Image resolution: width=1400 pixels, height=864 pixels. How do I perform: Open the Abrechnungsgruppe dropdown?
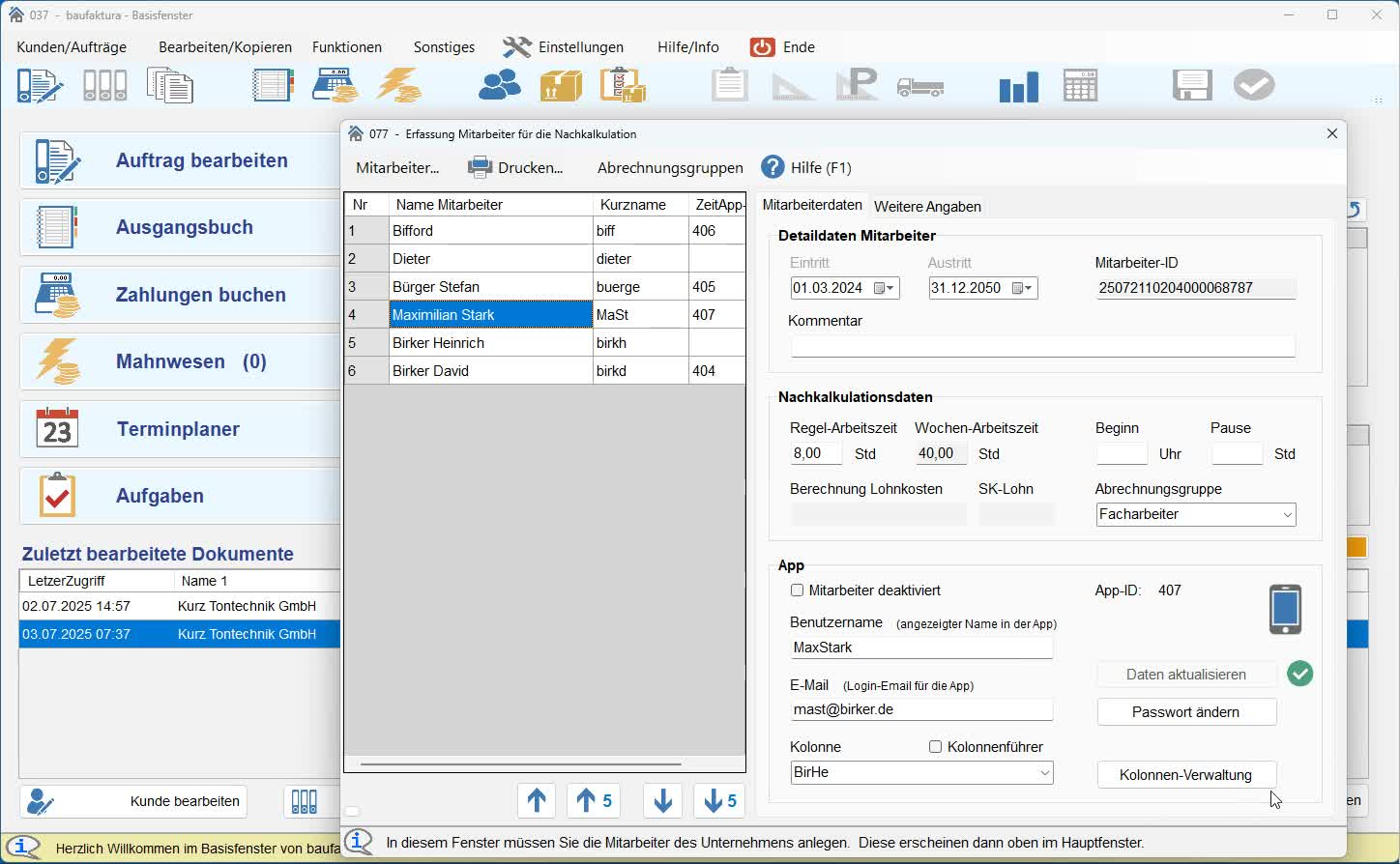[1287, 515]
